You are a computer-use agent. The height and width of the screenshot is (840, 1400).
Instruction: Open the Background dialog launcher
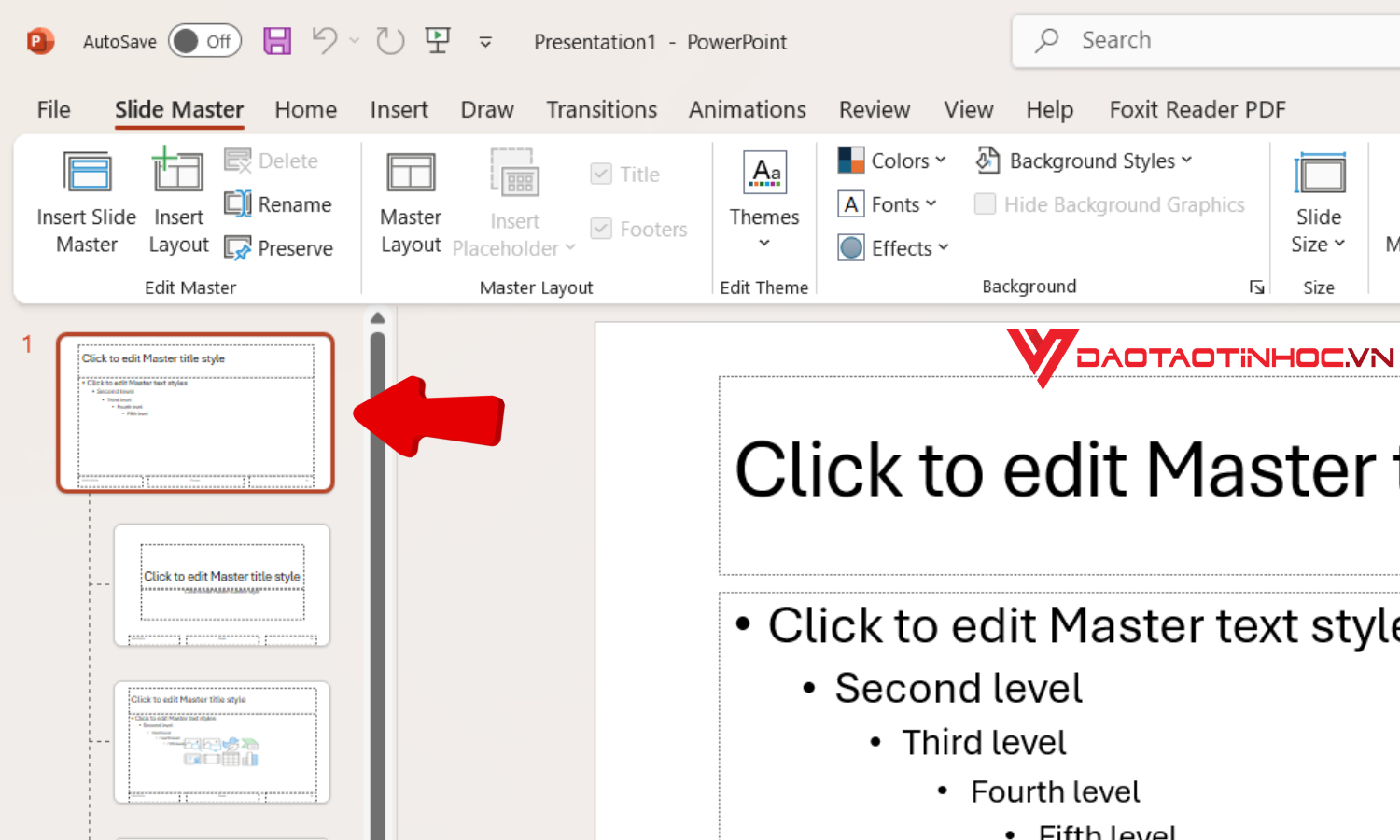coord(1256,287)
